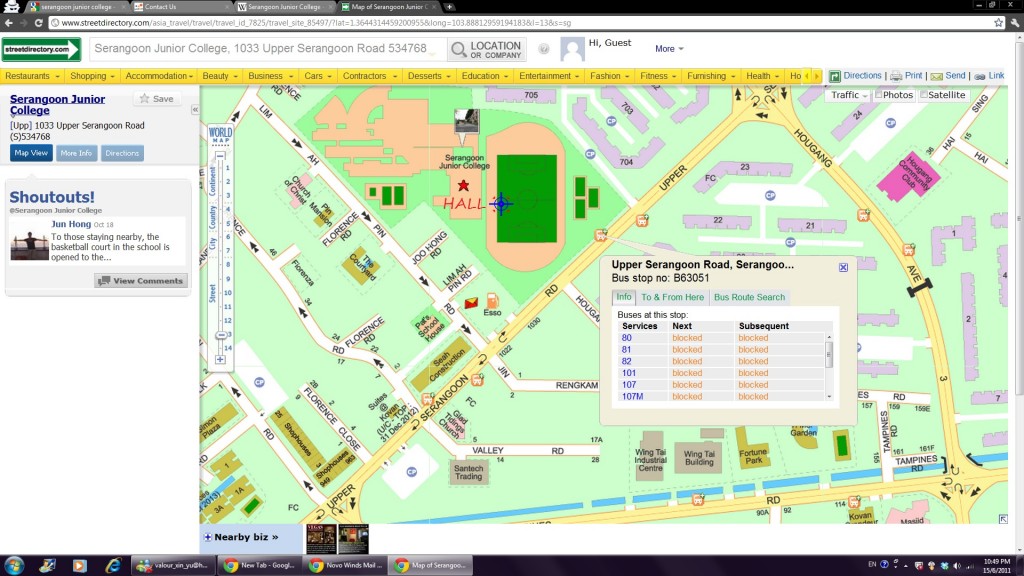
Task: Select the To & From Here tab
Action: coord(672,297)
